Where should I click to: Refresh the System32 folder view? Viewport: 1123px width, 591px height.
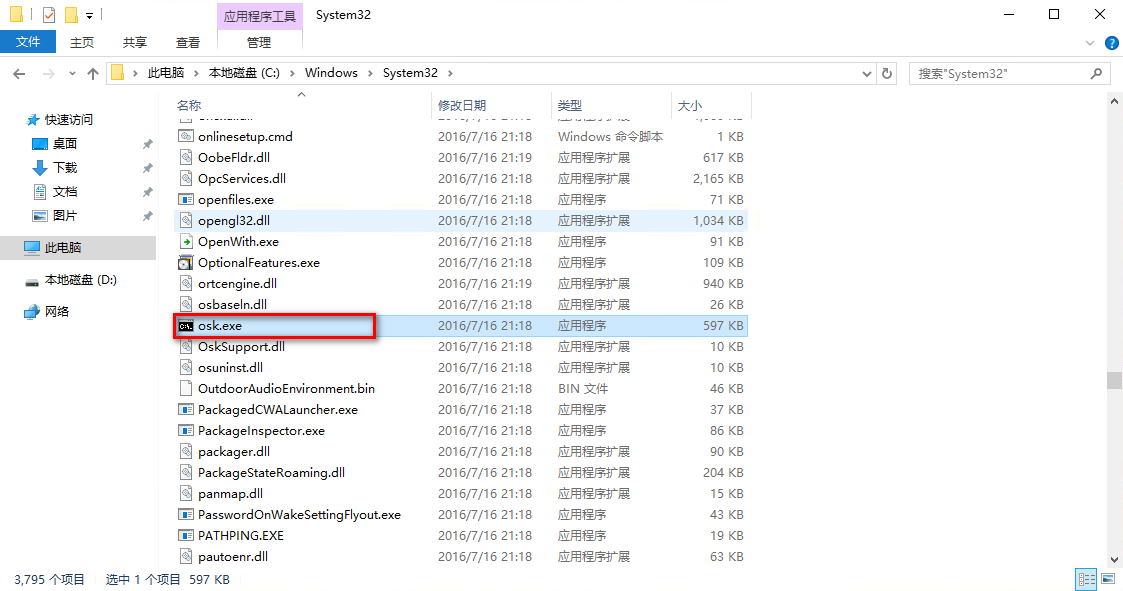(887, 73)
